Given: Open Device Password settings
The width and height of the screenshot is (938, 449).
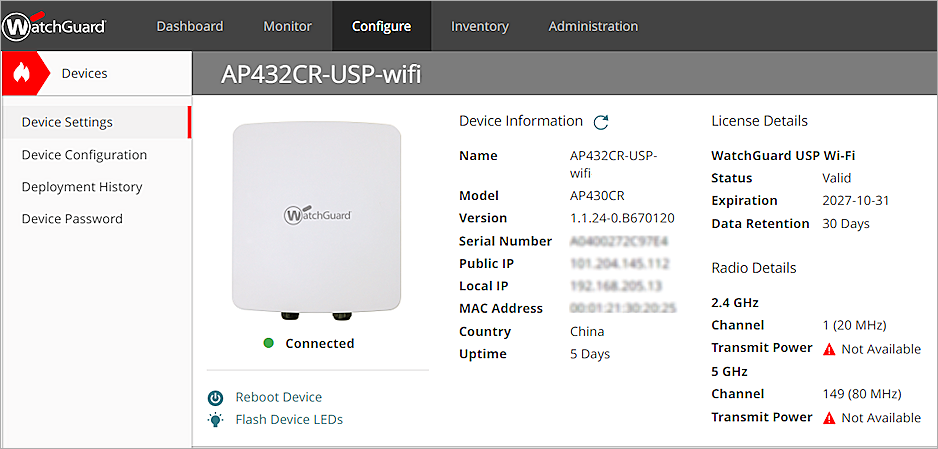Looking at the screenshot, I should [x=72, y=219].
